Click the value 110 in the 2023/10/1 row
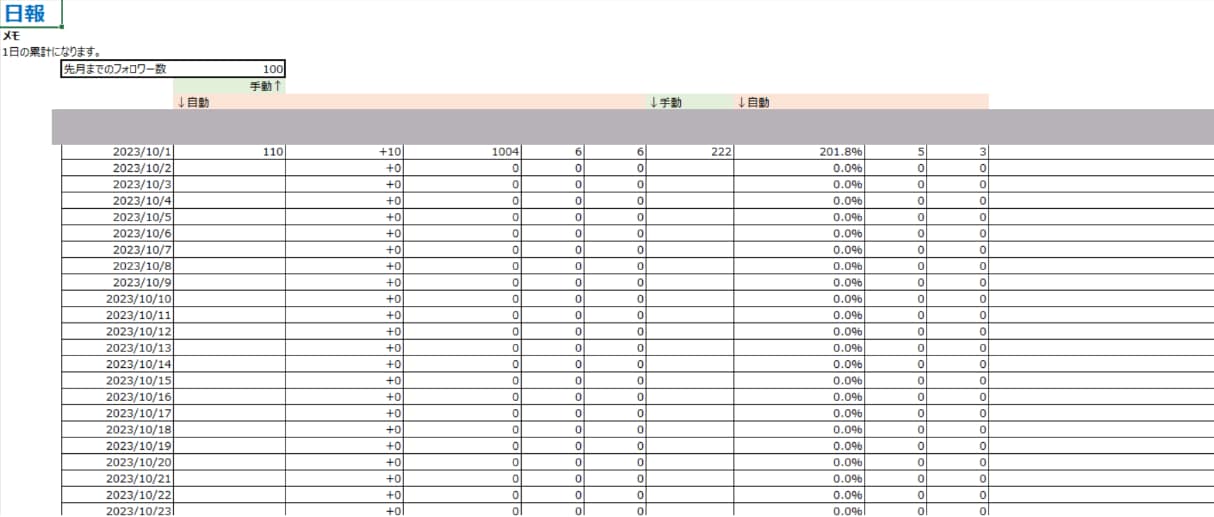The width and height of the screenshot is (1214, 517). tap(229, 152)
